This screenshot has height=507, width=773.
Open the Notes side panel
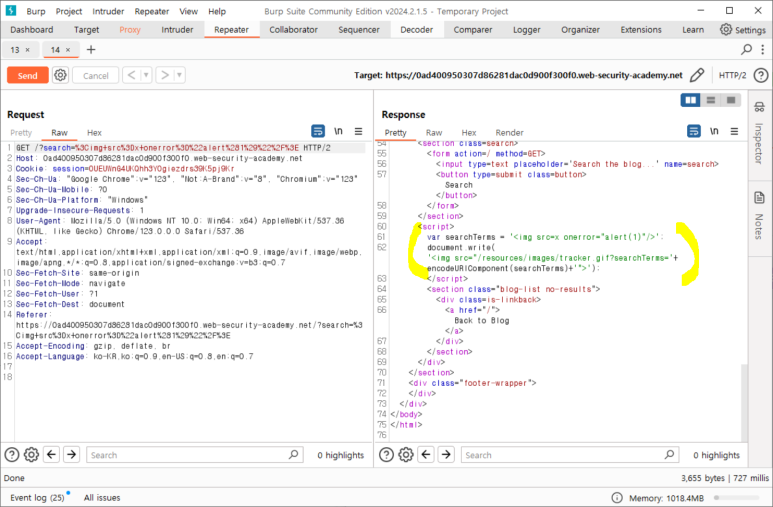coord(759,216)
